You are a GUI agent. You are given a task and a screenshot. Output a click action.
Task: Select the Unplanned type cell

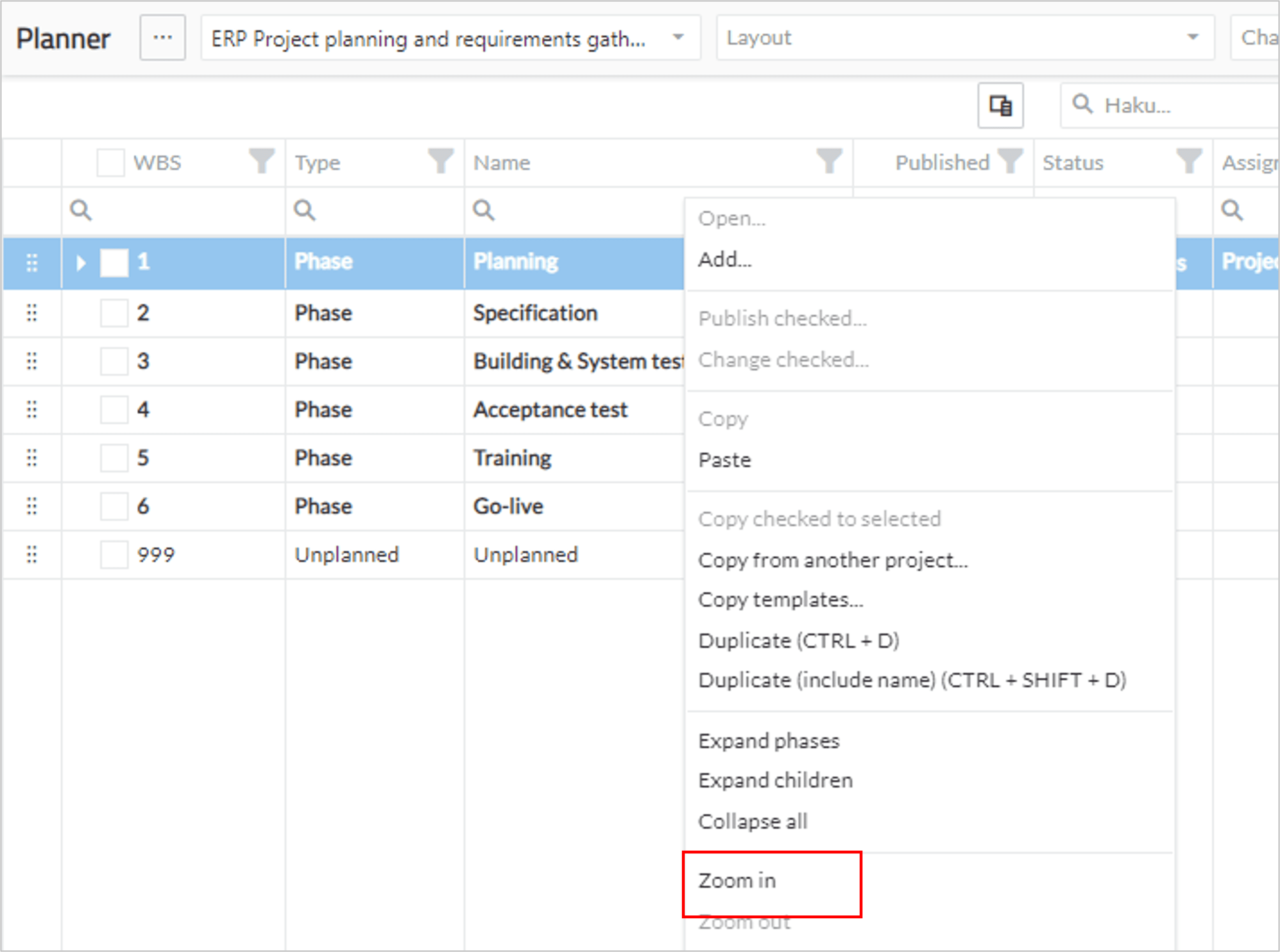coord(375,555)
